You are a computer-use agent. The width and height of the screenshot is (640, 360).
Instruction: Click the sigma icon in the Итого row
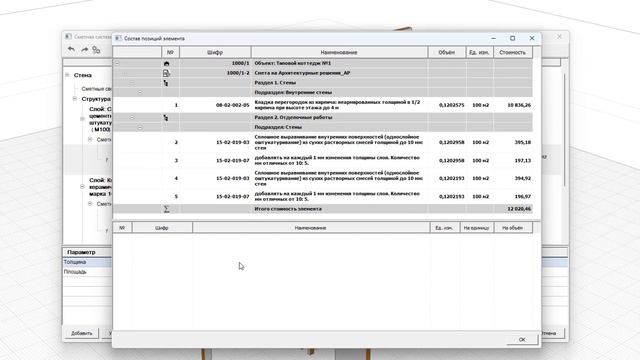pos(166,209)
